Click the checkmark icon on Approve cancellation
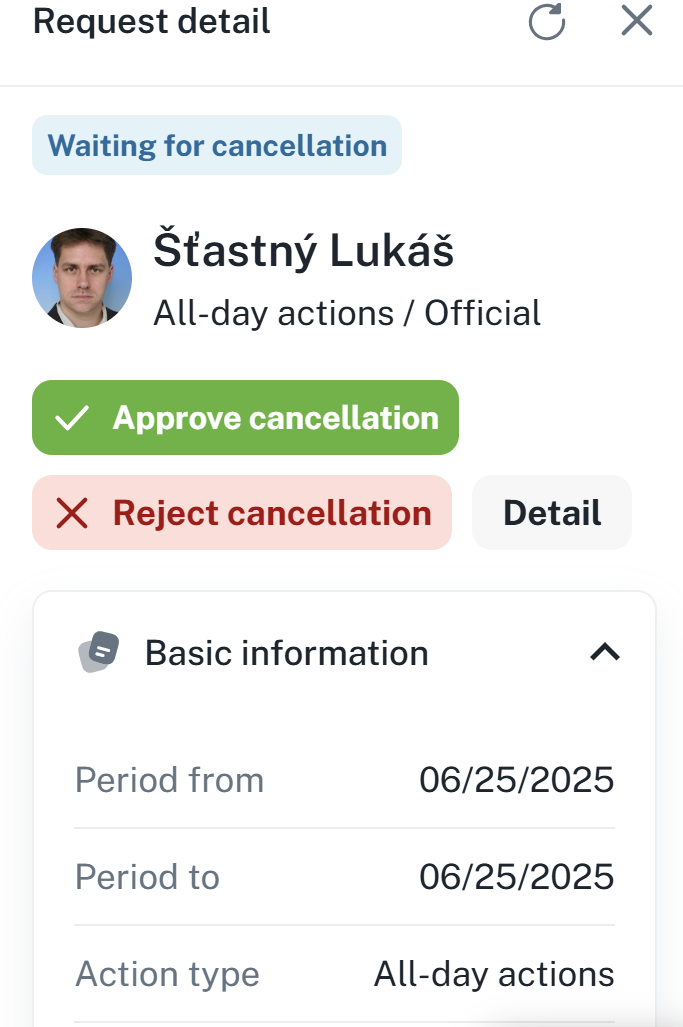The image size is (683, 1027). point(72,418)
